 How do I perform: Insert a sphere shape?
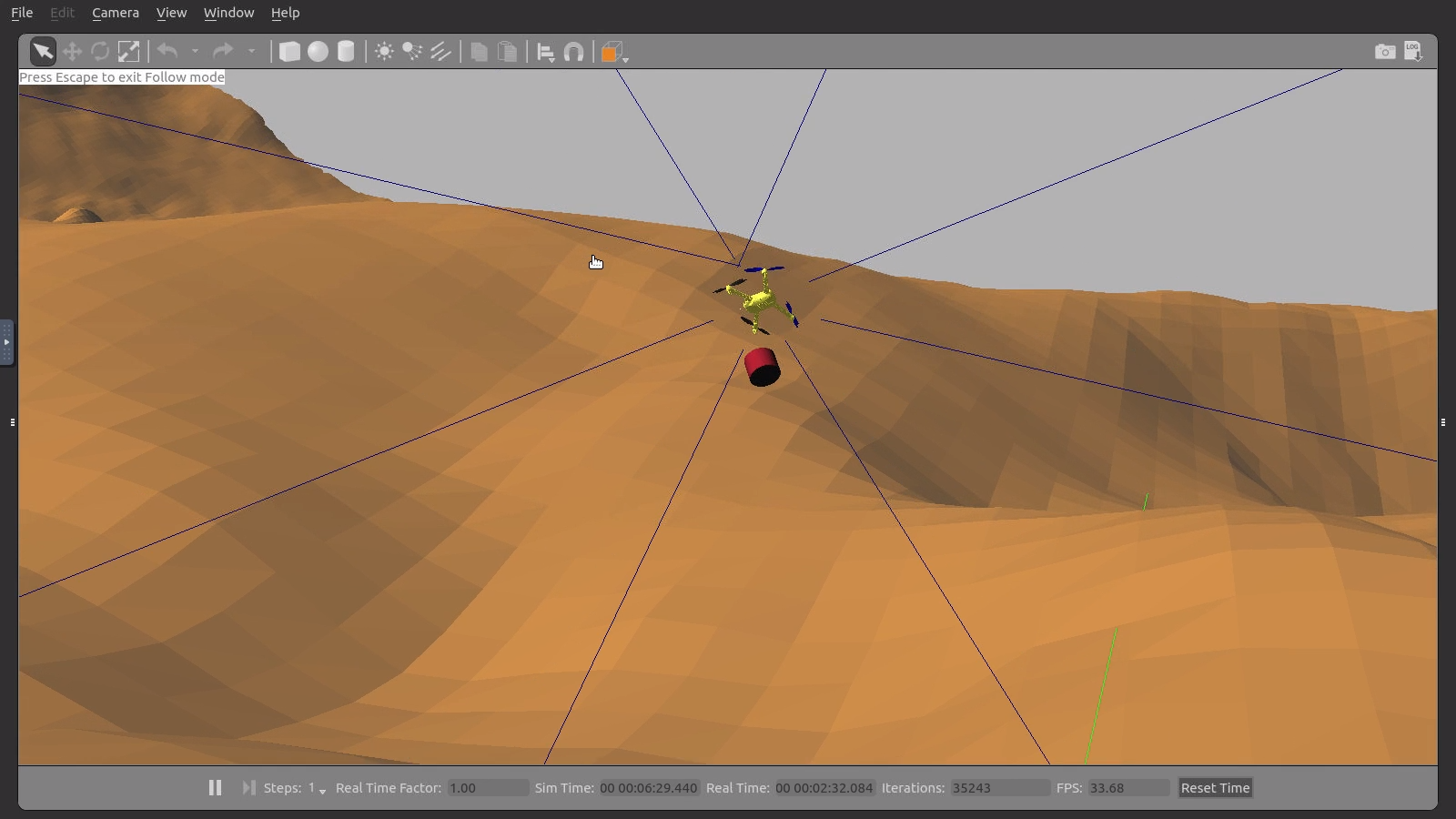pyautogui.click(x=318, y=52)
